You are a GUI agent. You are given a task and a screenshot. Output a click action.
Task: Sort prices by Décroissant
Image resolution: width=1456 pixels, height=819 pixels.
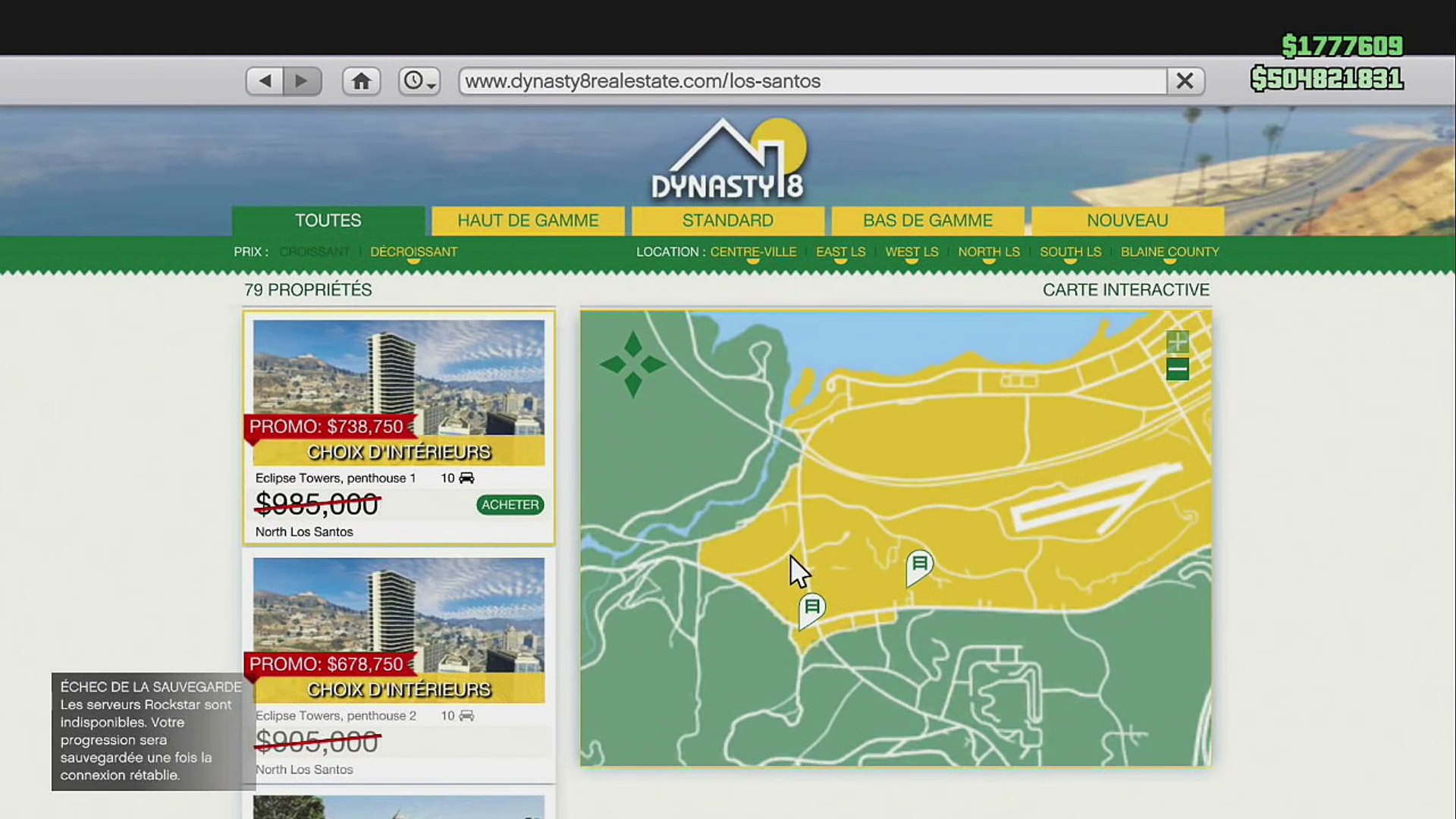coord(413,252)
